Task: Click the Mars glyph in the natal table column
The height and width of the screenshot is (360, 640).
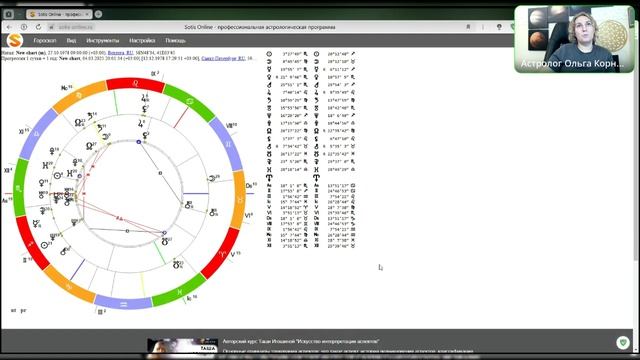Action: click(x=269, y=85)
